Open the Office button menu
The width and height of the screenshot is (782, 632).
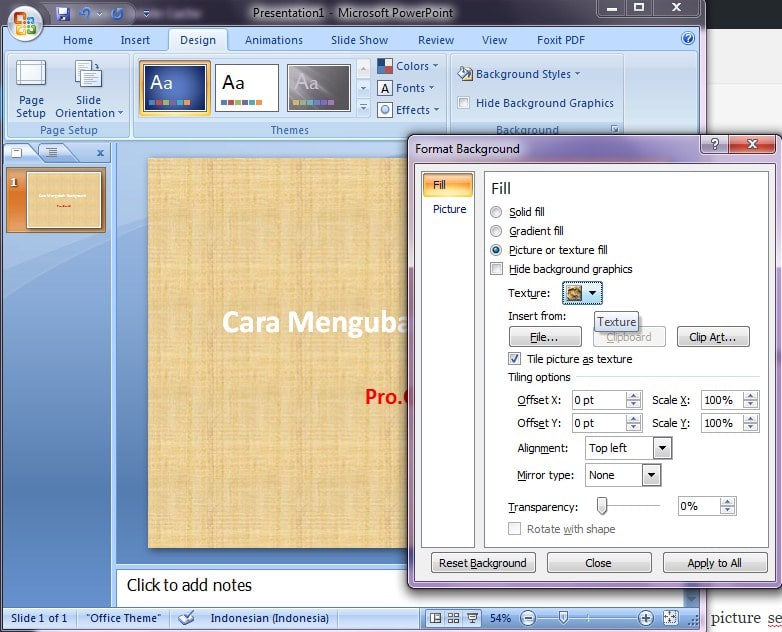click(24, 23)
